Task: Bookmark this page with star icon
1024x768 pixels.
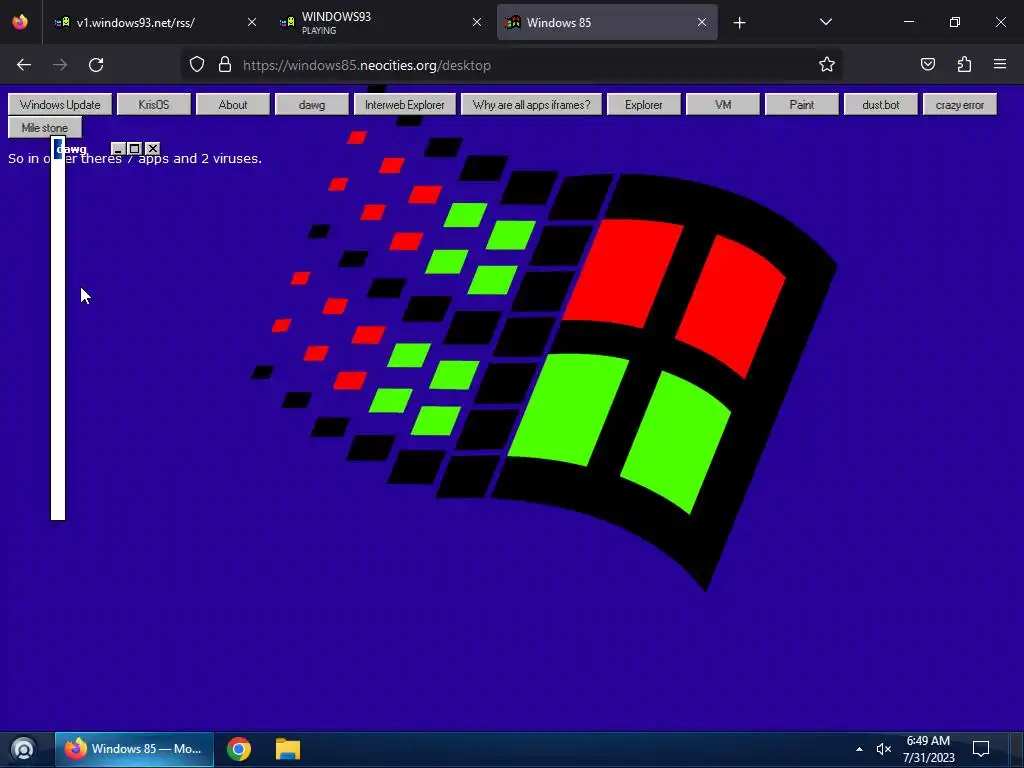Action: (x=827, y=64)
